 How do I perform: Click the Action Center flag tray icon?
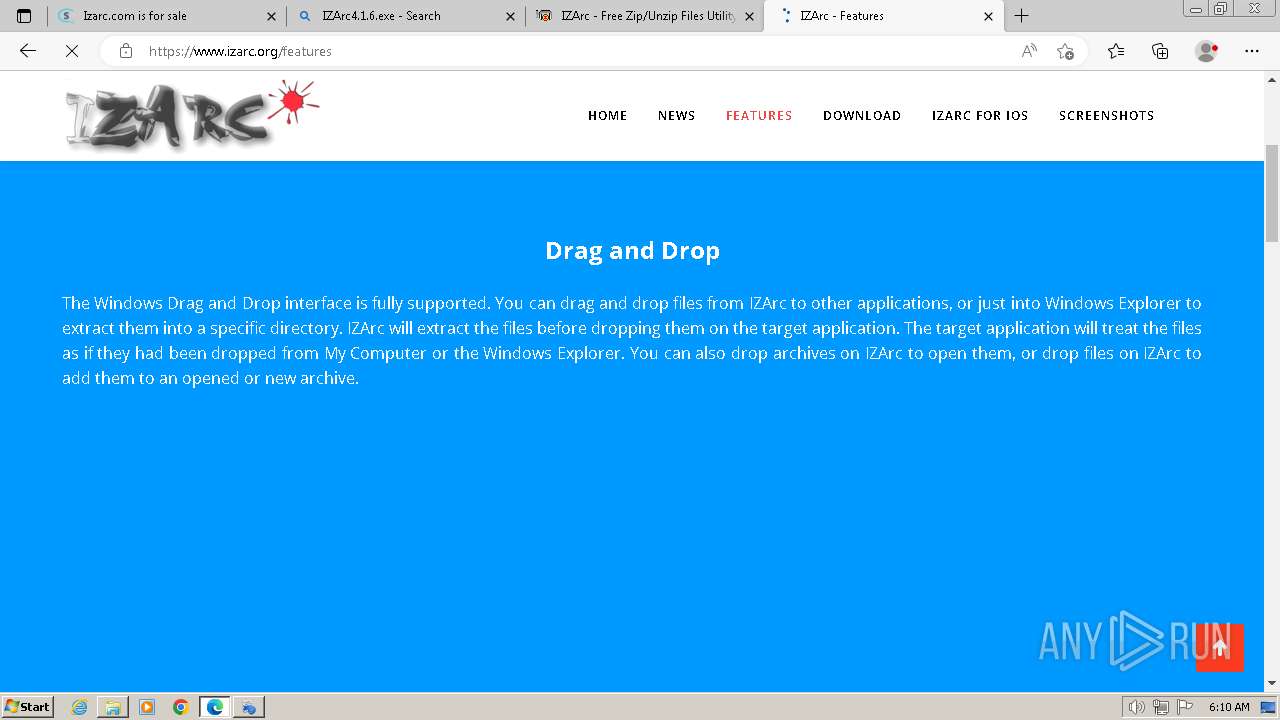click(1184, 707)
